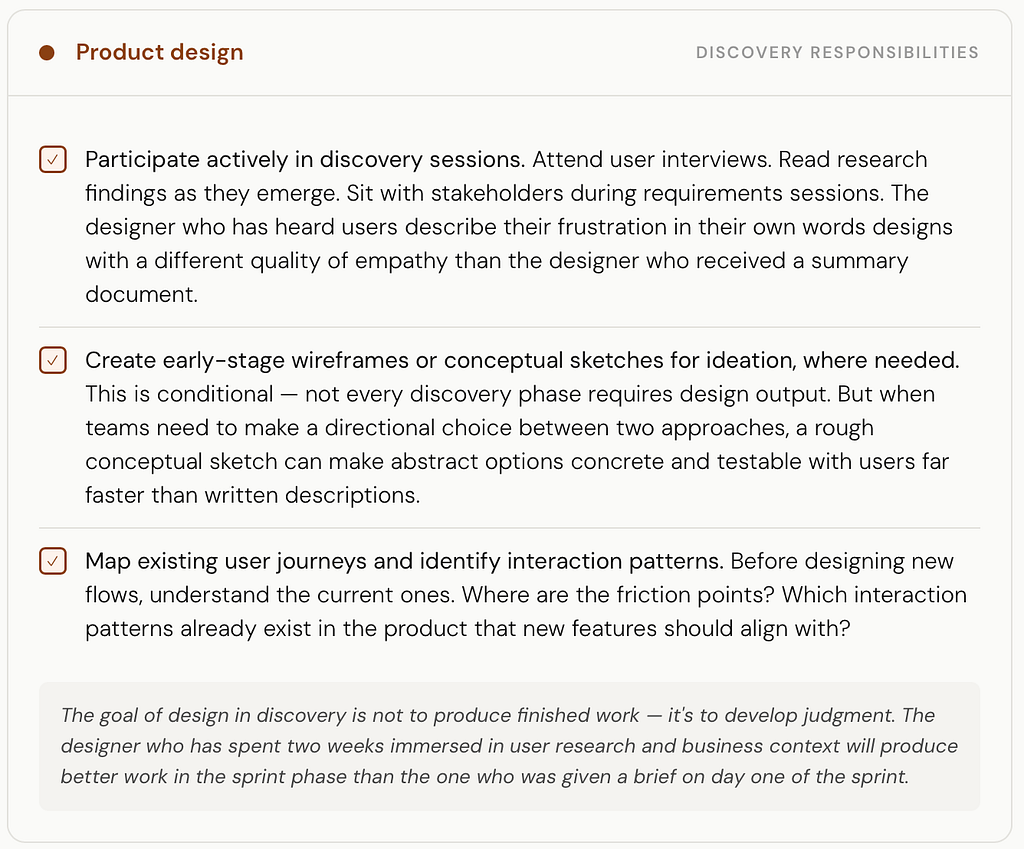Toggle the early-stage wireframes checkbox

click(53, 360)
